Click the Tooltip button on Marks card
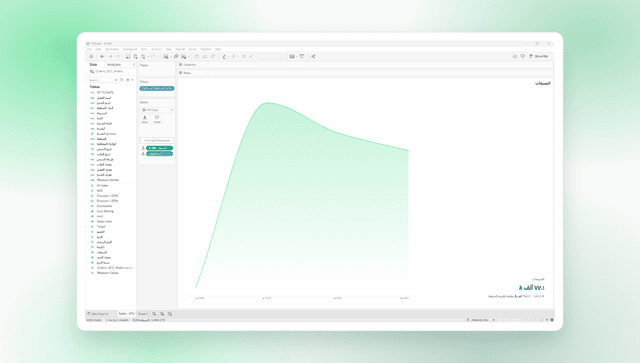The image size is (640, 363). coord(157,119)
